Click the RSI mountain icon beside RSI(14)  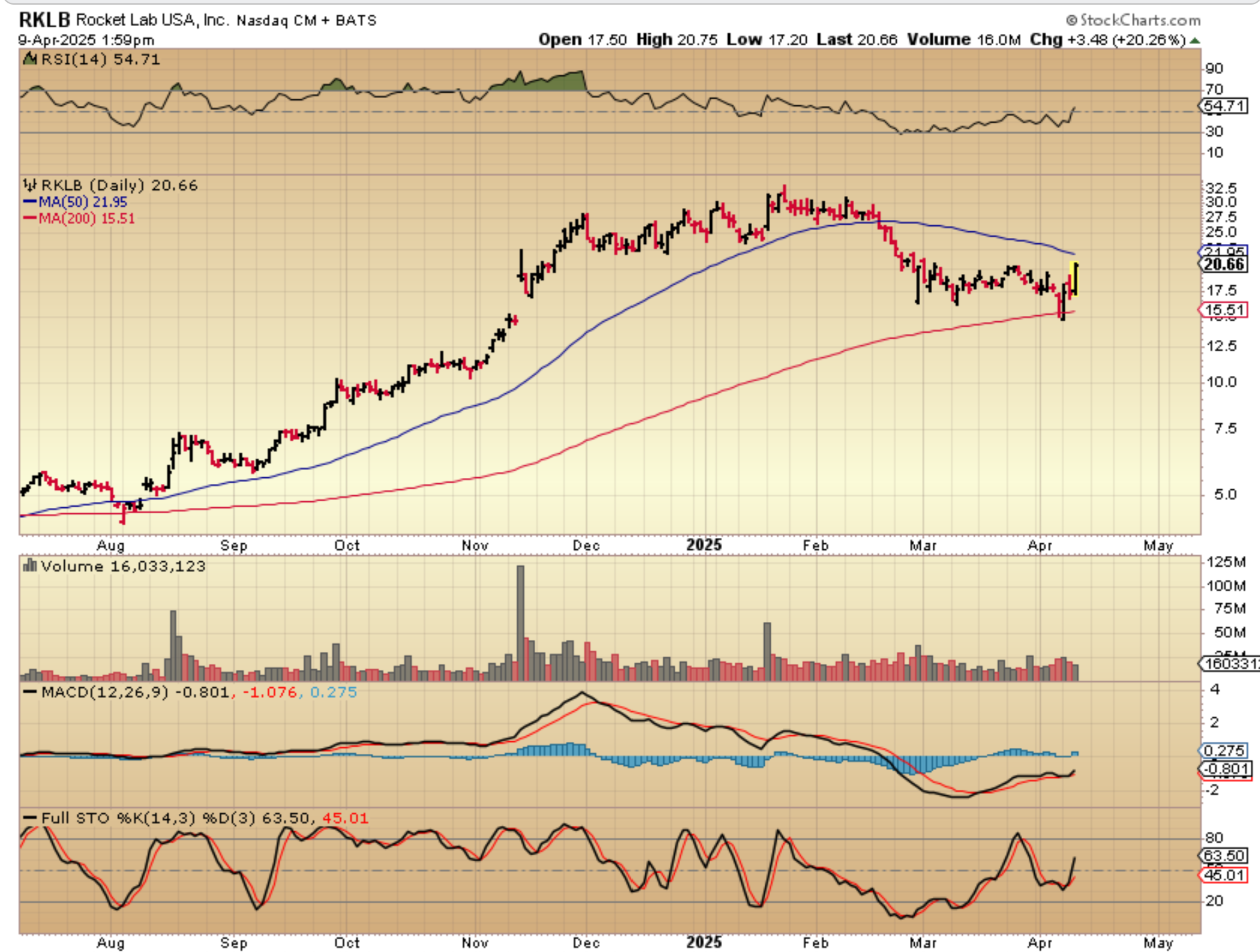30,59
